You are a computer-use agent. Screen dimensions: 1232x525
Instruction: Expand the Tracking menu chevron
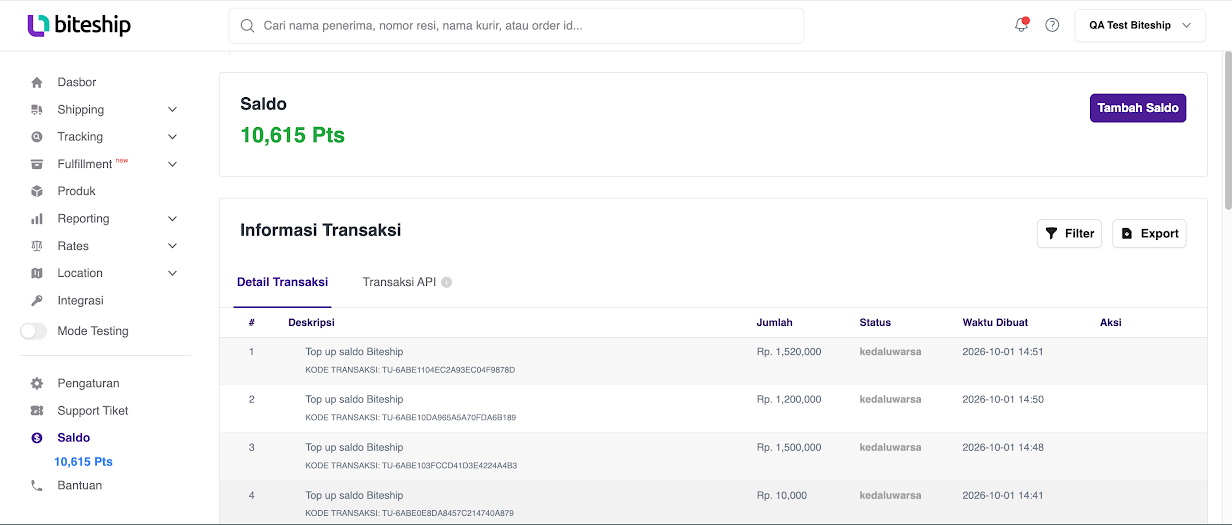pyautogui.click(x=172, y=137)
